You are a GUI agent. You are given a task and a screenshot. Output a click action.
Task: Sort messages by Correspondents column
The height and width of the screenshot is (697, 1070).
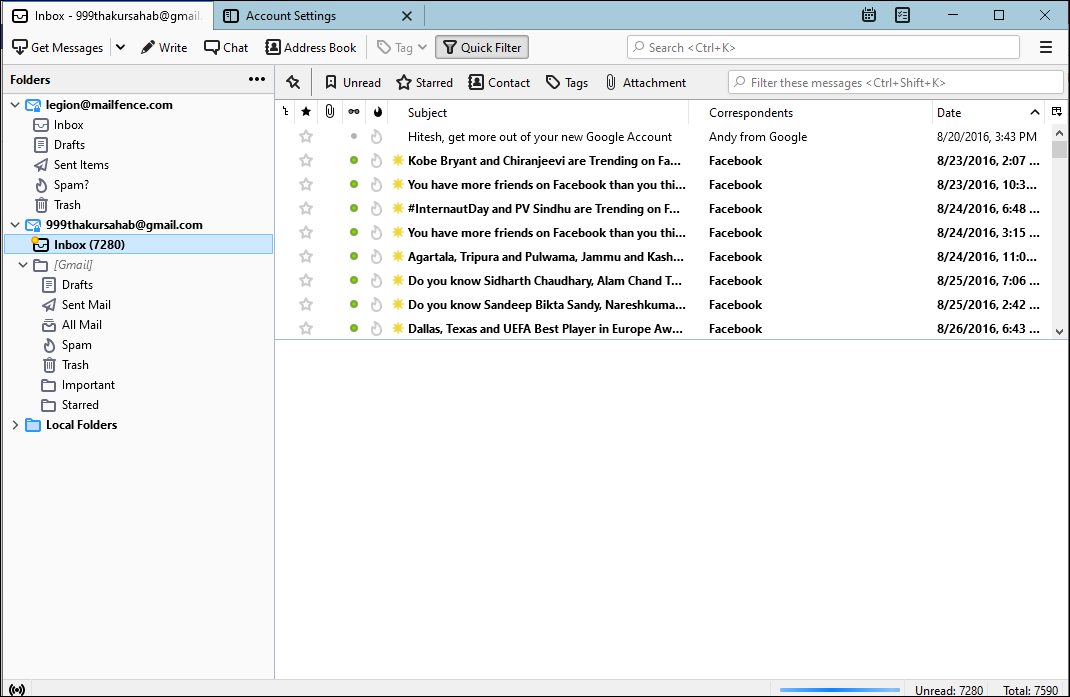click(x=810, y=113)
